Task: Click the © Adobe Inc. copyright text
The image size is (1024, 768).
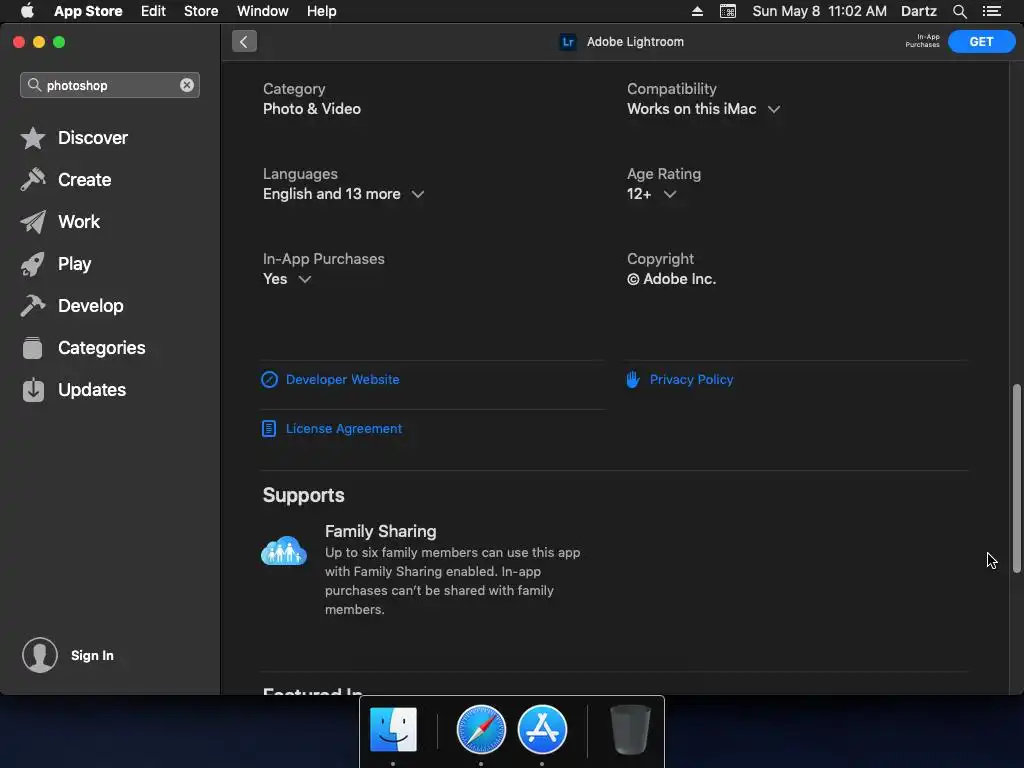Action: 671,279
